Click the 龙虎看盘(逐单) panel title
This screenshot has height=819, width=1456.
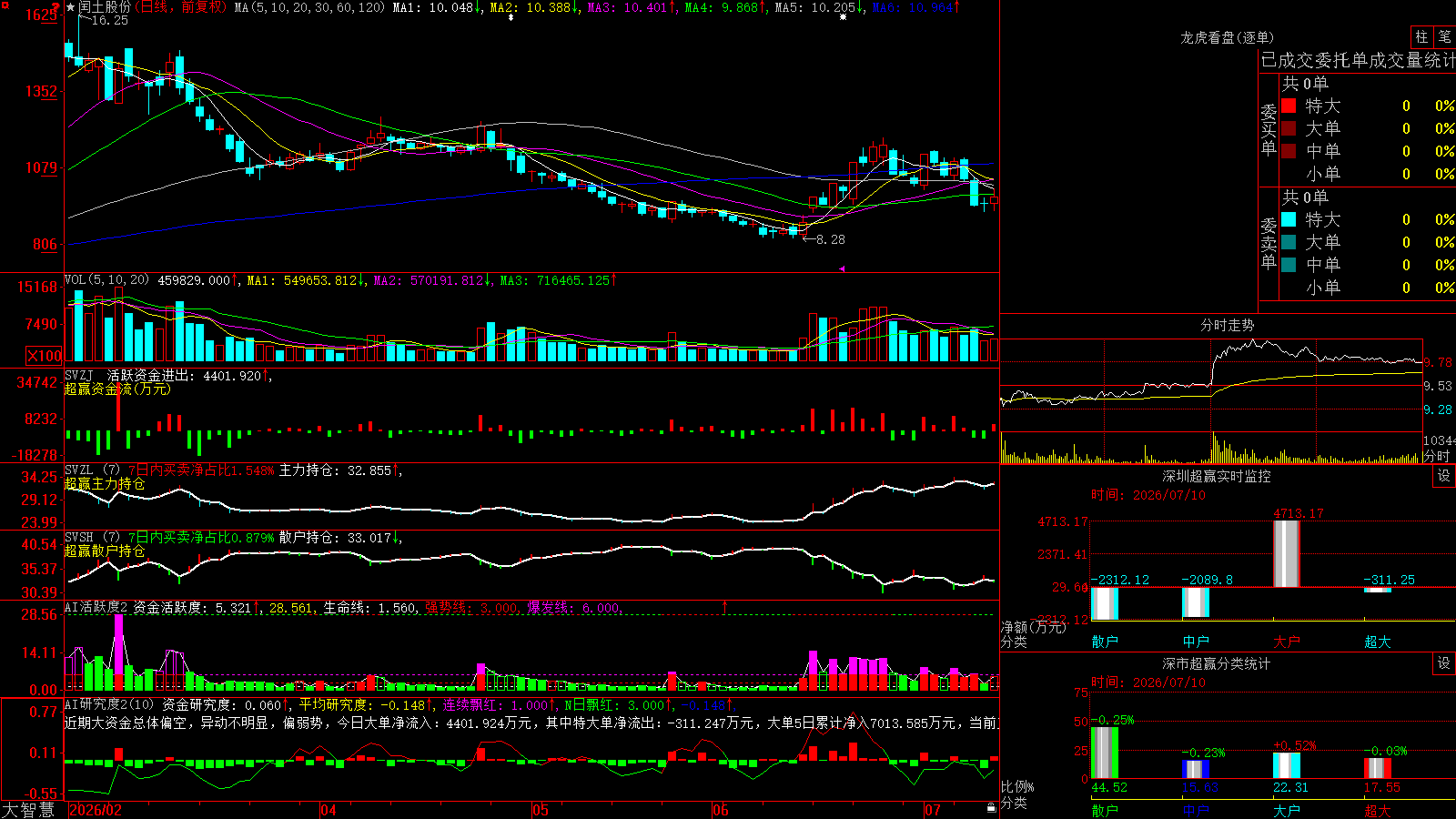(1227, 37)
